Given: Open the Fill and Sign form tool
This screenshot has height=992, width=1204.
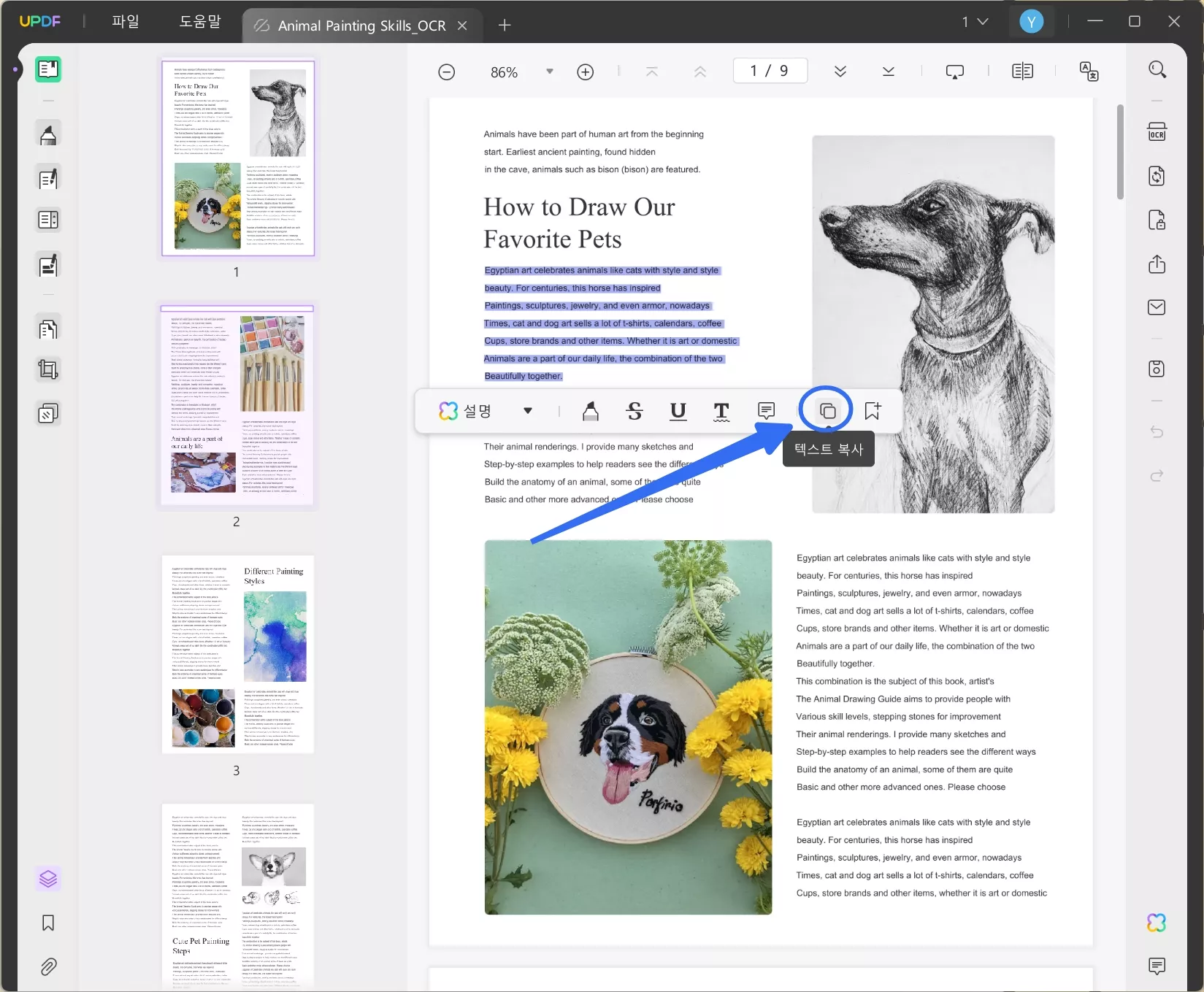Looking at the screenshot, I should 48,265.
